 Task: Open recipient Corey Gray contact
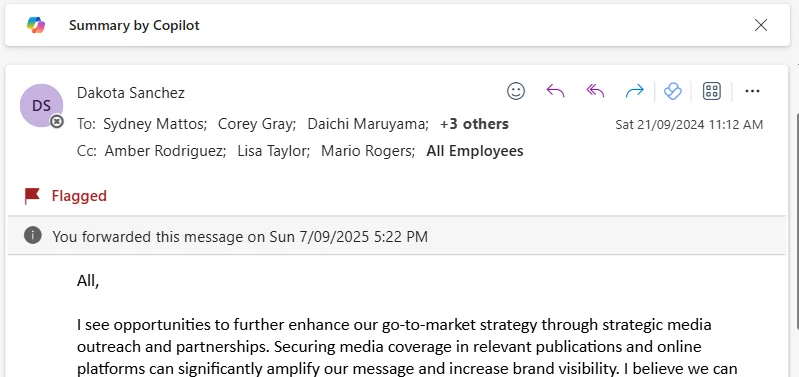pos(257,124)
